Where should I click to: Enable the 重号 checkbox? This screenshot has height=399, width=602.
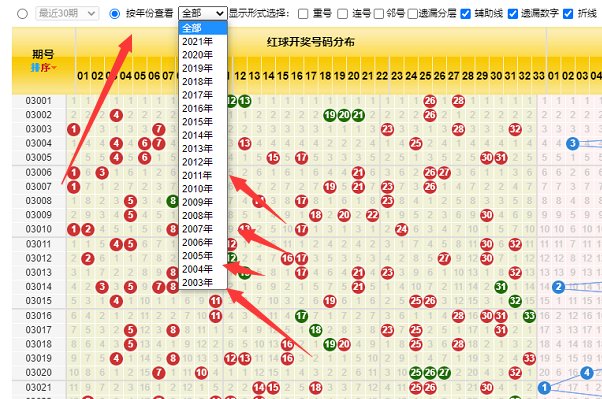coord(303,14)
